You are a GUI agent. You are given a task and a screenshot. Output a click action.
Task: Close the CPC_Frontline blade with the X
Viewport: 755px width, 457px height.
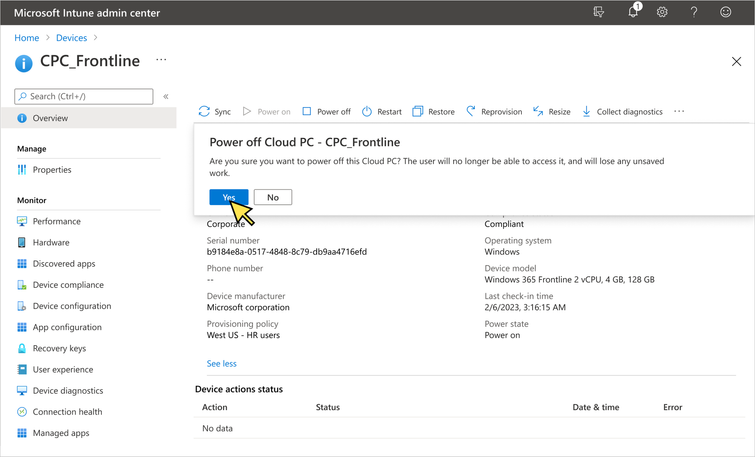[736, 62]
